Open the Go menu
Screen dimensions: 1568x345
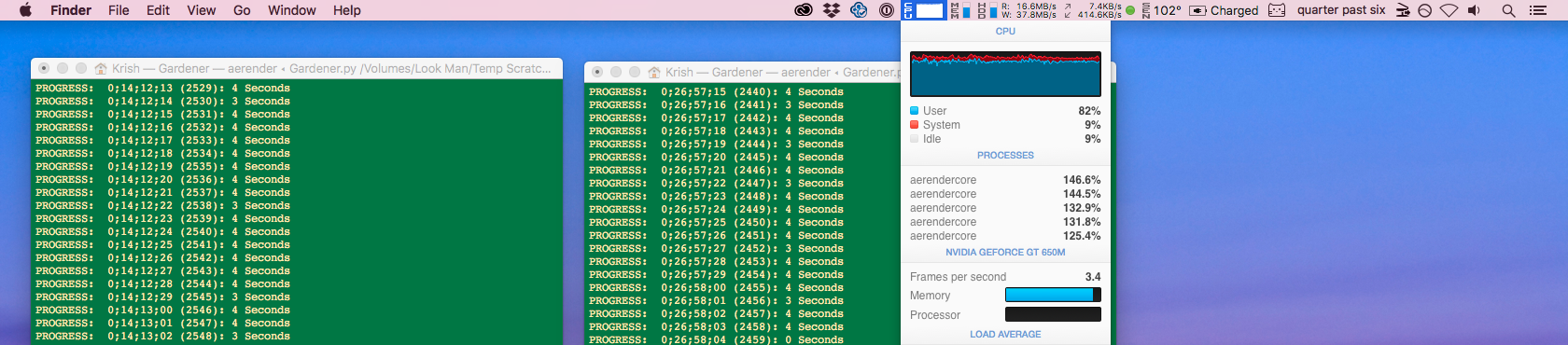coord(242,10)
